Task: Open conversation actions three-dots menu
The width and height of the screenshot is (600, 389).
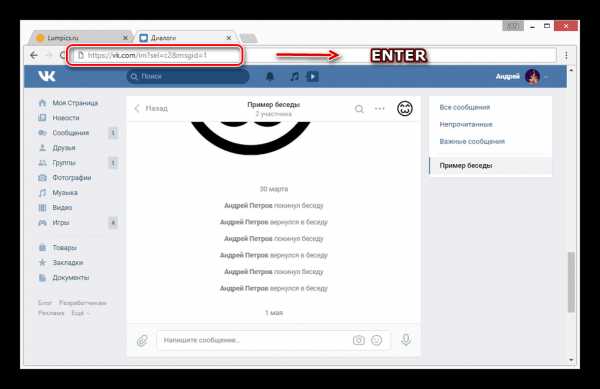Action: click(x=380, y=109)
